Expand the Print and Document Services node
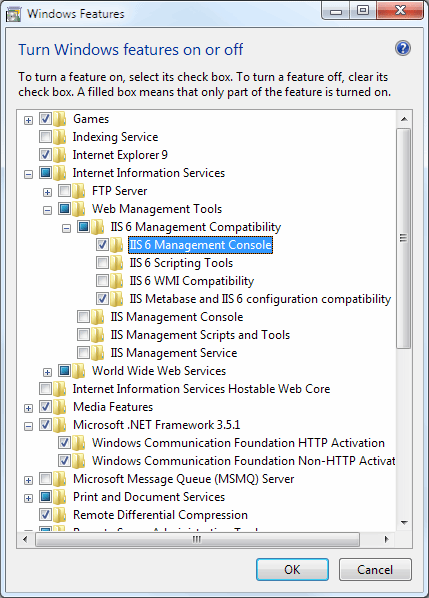The image size is (429, 598). [x=28, y=498]
